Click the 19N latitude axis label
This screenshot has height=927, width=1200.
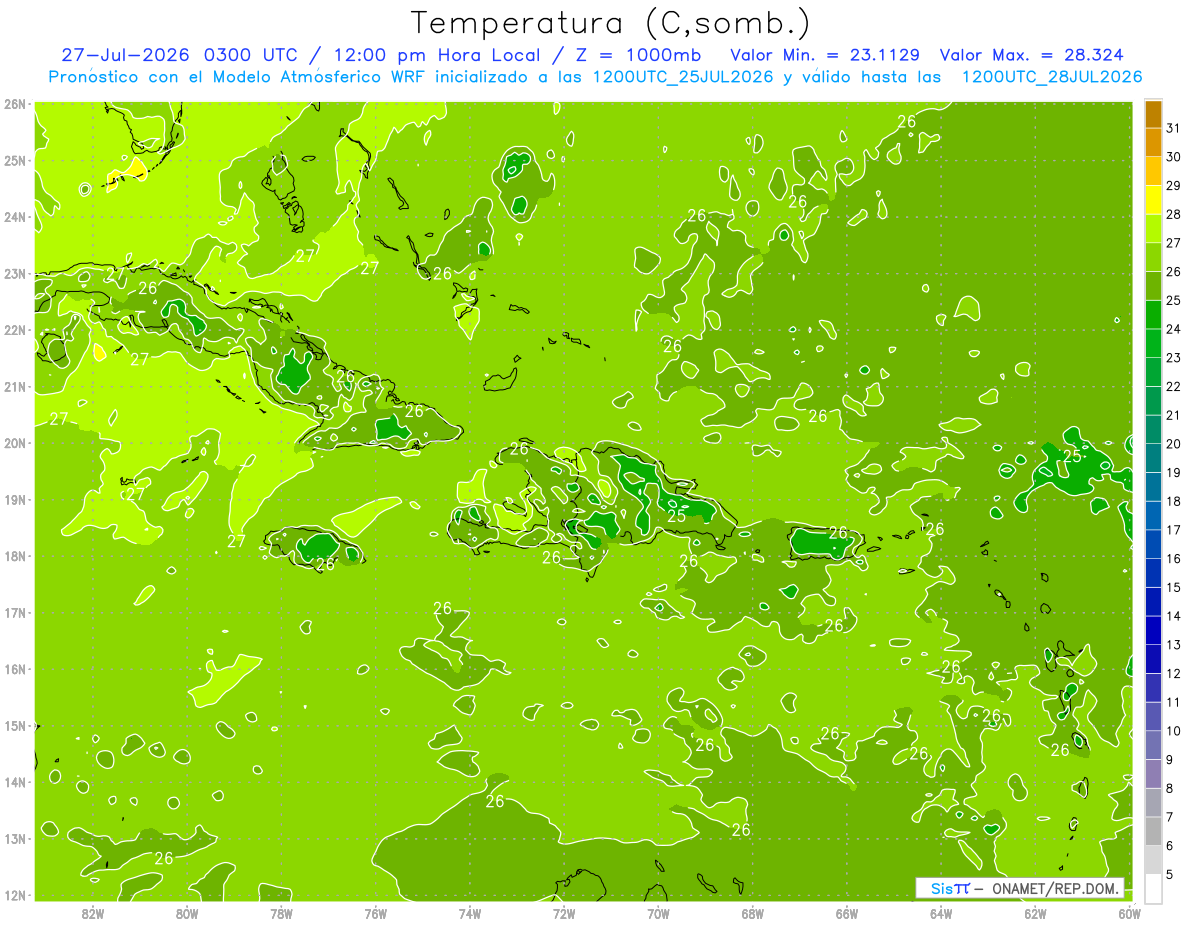[x=15, y=500]
